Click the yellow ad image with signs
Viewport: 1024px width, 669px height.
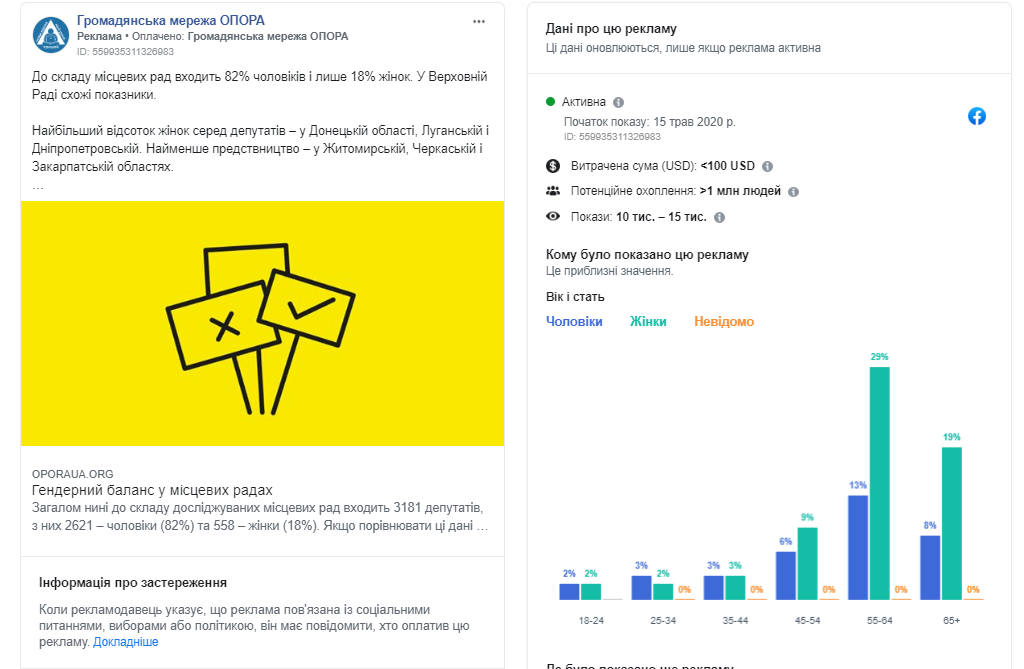click(x=262, y=323)
